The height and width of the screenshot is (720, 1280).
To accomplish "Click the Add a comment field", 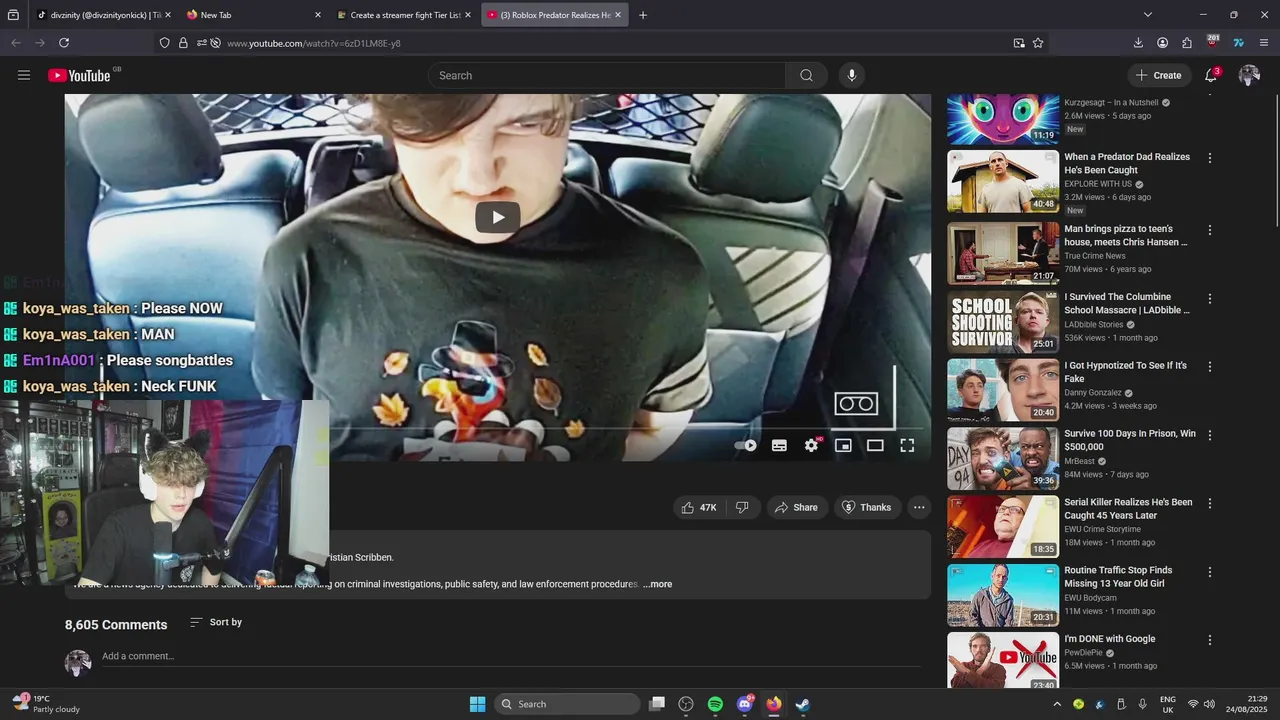I will click(510, 656).
